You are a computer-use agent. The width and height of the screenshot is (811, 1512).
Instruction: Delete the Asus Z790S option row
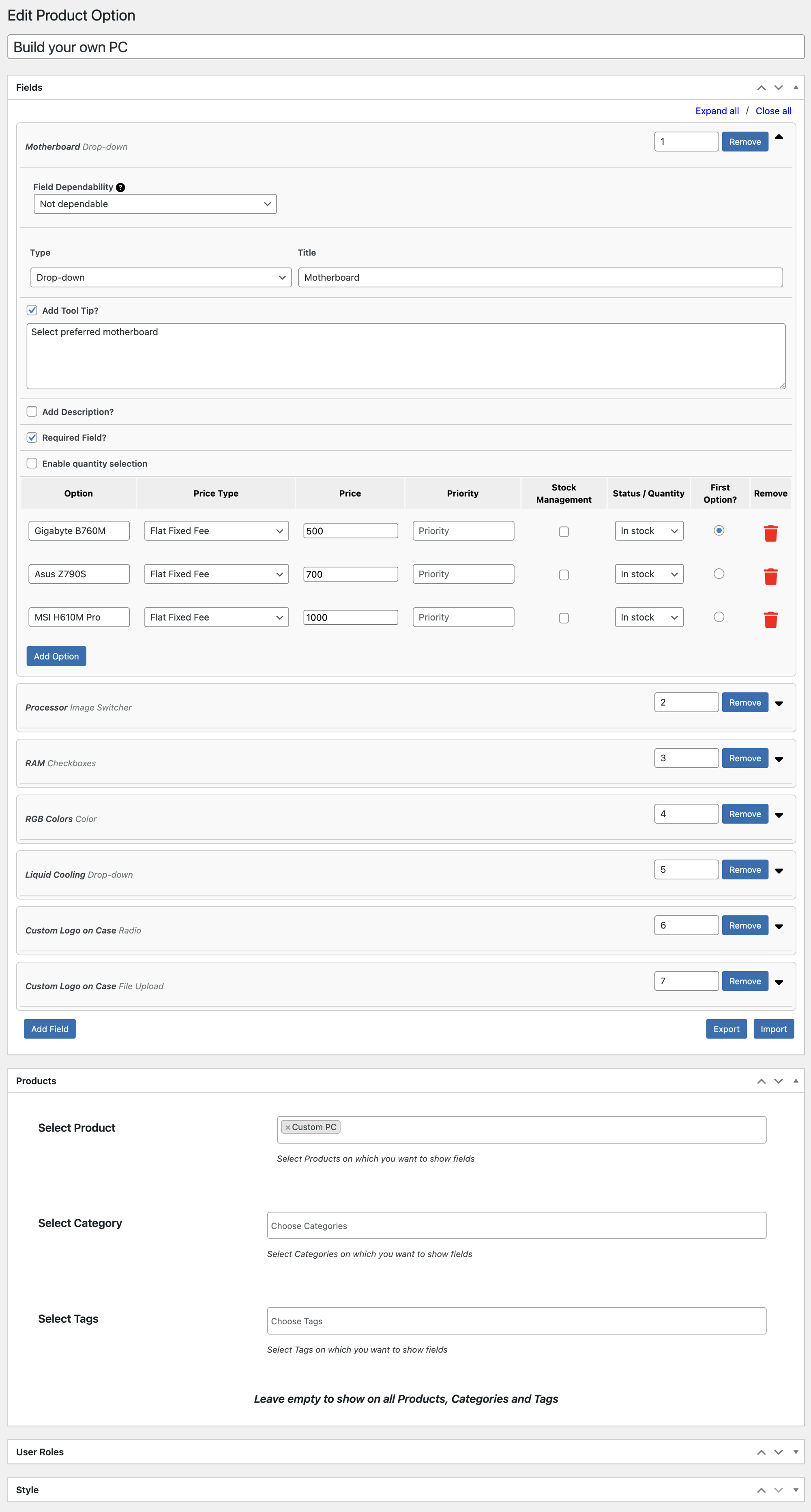pos(771,576)
